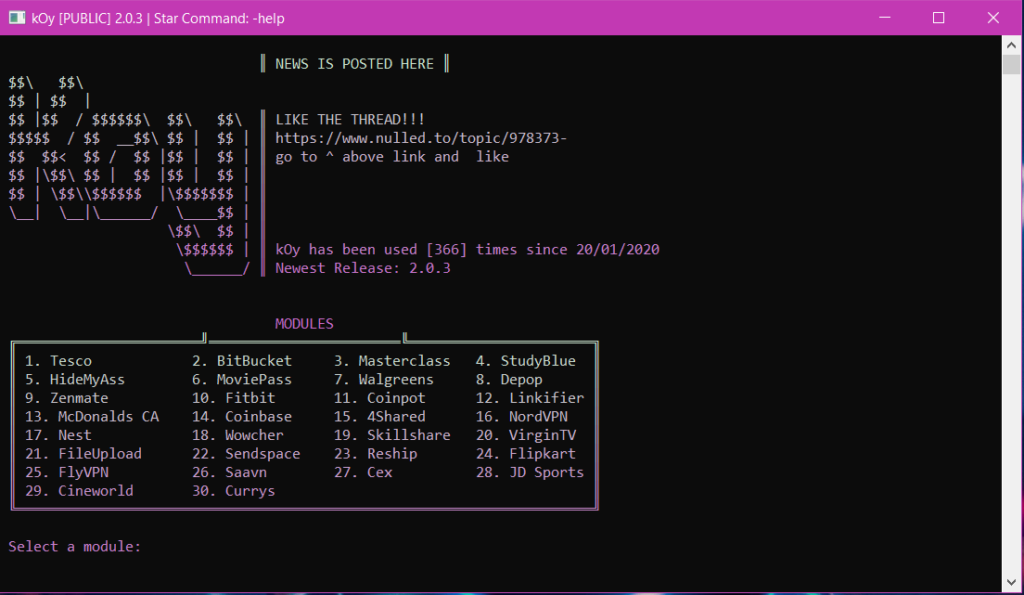Click module '13. McDonalds CA'

[92, 417]
